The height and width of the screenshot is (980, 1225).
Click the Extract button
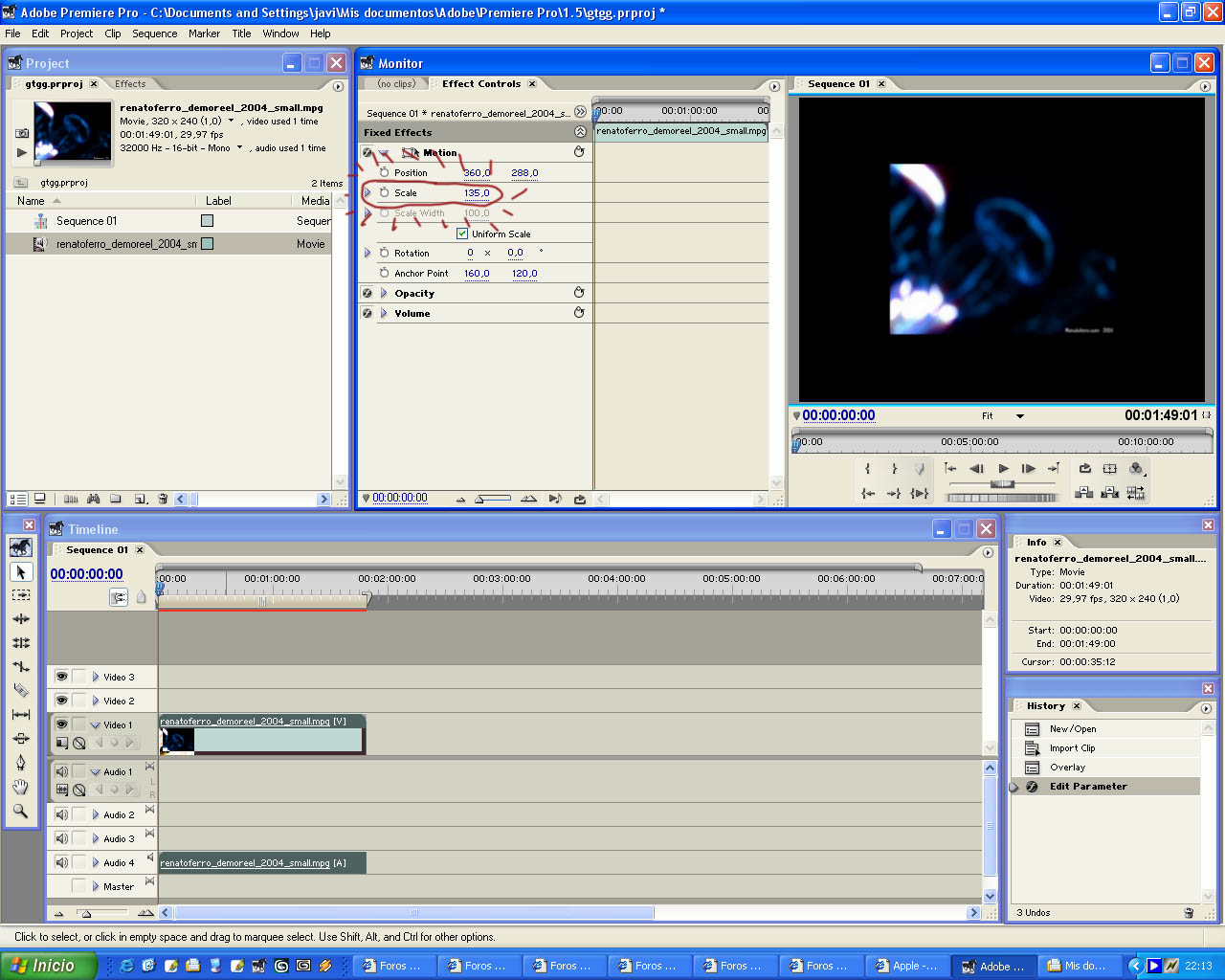[x=1110, y=493]
